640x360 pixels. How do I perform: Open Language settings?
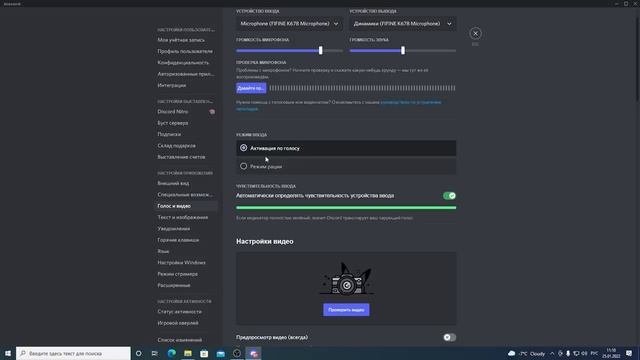pyautogui.click(x=163, y=251)
